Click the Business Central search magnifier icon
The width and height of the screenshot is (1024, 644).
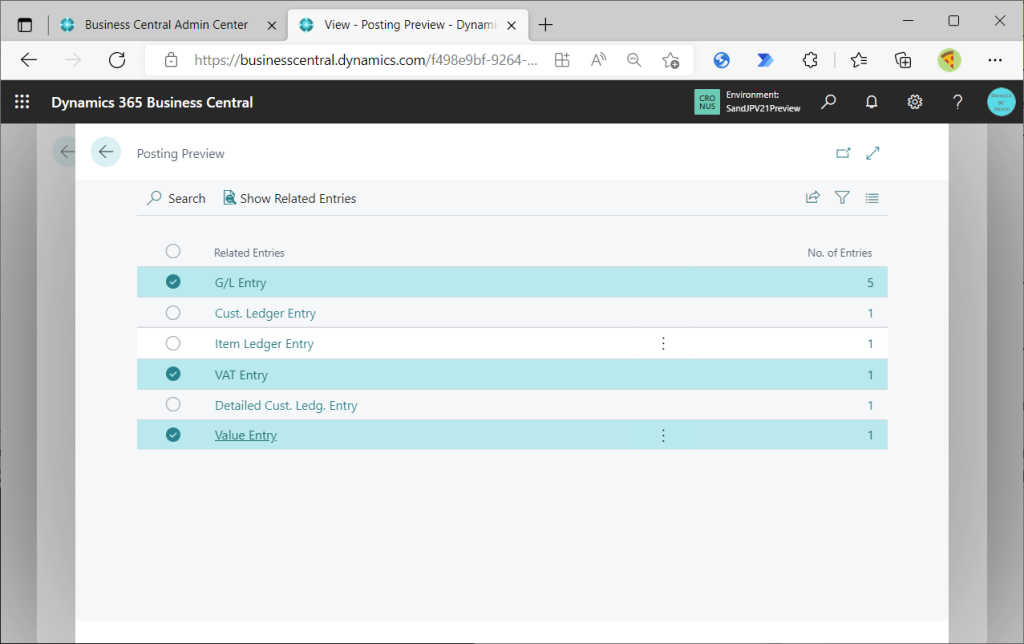pyautogui.click(x=829, y=102)
